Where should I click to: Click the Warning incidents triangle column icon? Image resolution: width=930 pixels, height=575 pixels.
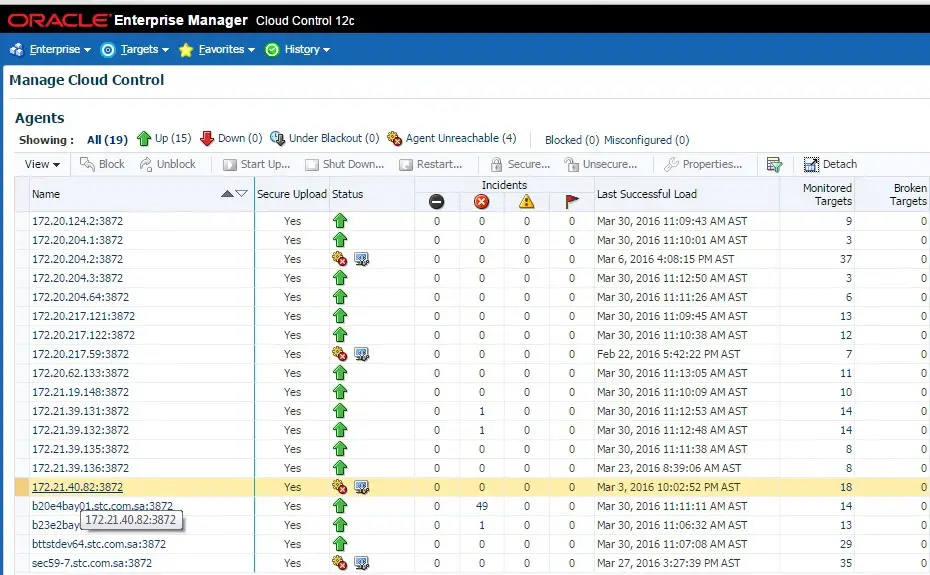point(527,202)
